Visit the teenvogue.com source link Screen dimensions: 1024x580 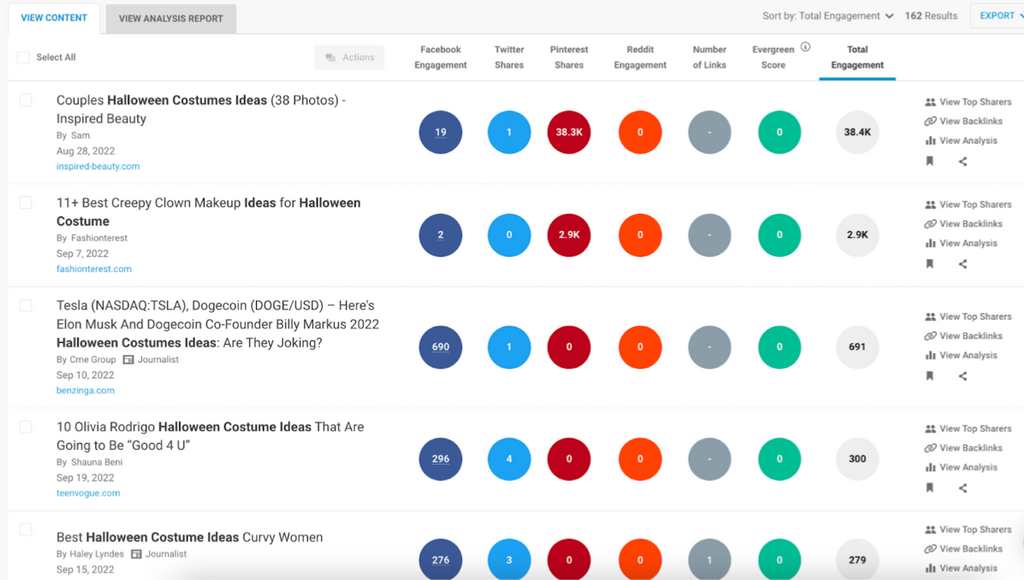pyautogui.click(x=88, y=493)
